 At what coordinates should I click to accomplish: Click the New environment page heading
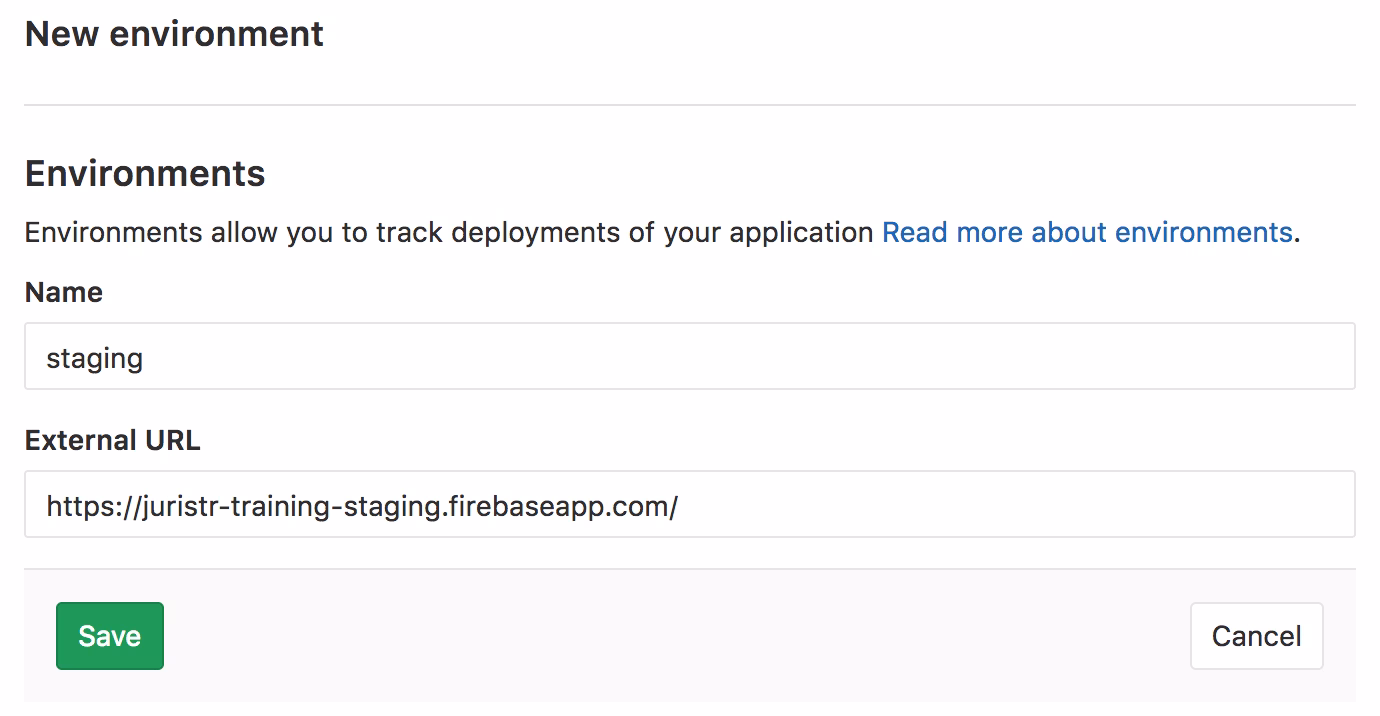pyautogui.click(x=174, y=34)
